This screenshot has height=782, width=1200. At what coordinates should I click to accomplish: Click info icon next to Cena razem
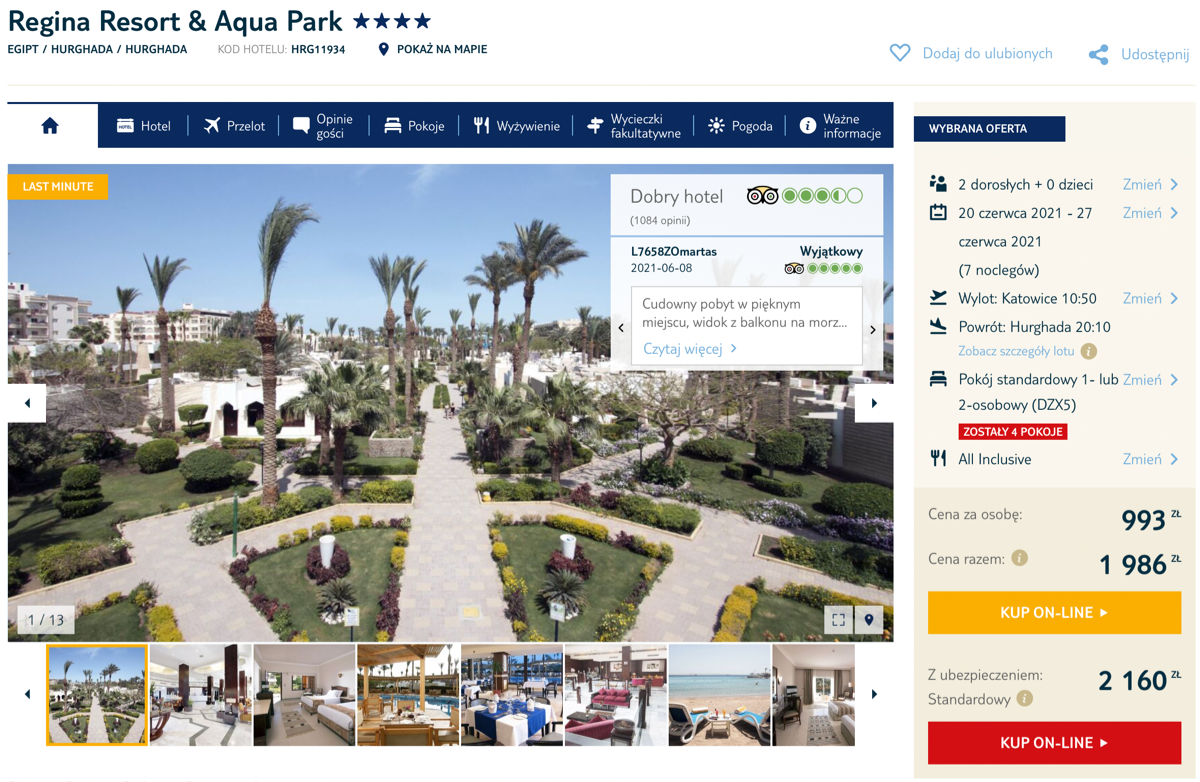(x=1020, y=558)
